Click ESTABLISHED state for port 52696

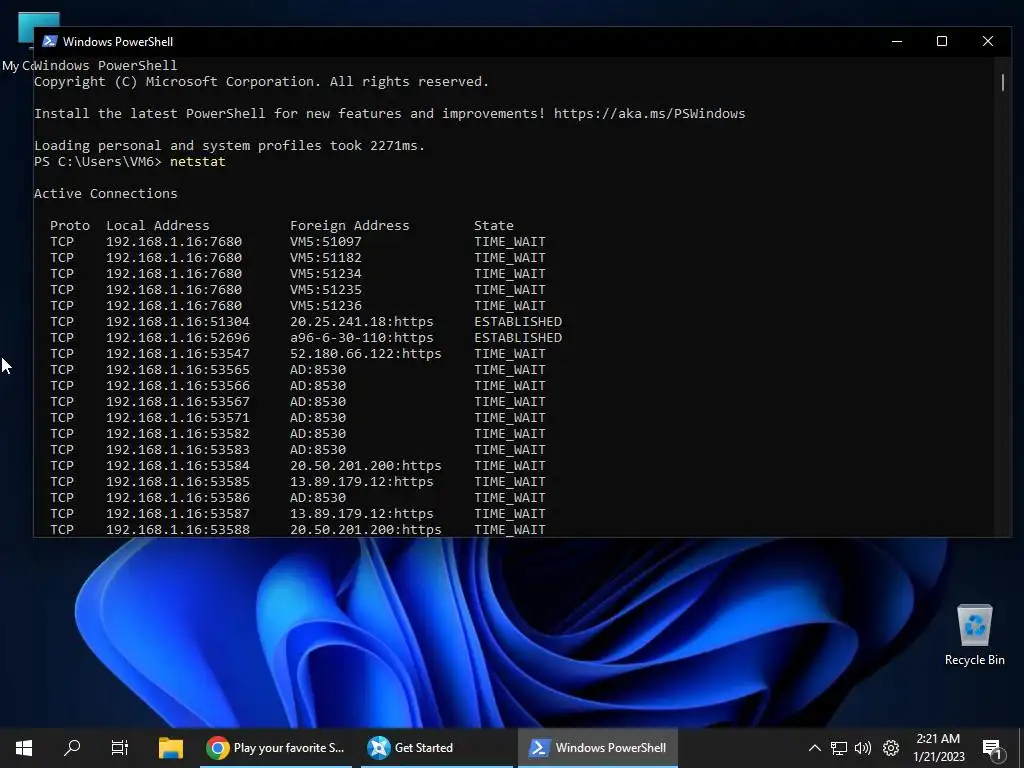(x=518, y=338)
